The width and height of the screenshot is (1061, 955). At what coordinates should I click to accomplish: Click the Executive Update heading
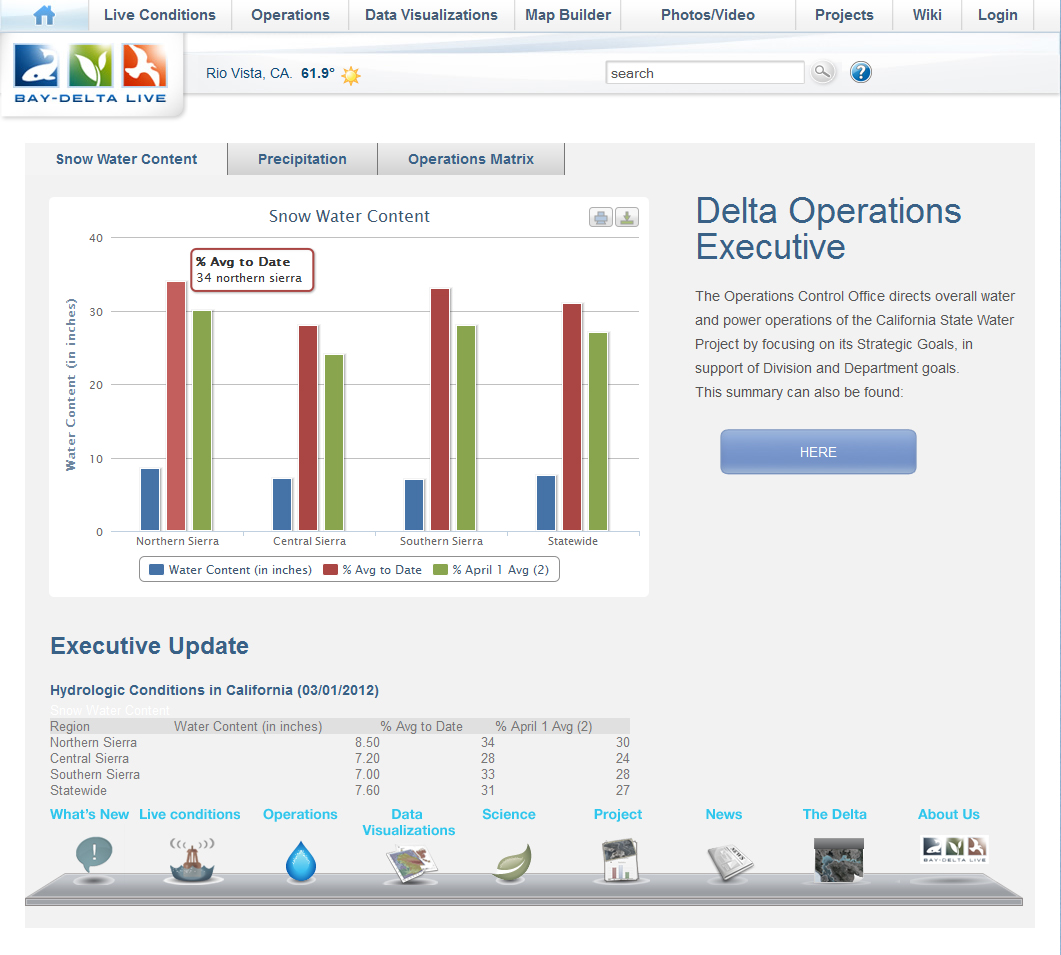click(150, 646)
